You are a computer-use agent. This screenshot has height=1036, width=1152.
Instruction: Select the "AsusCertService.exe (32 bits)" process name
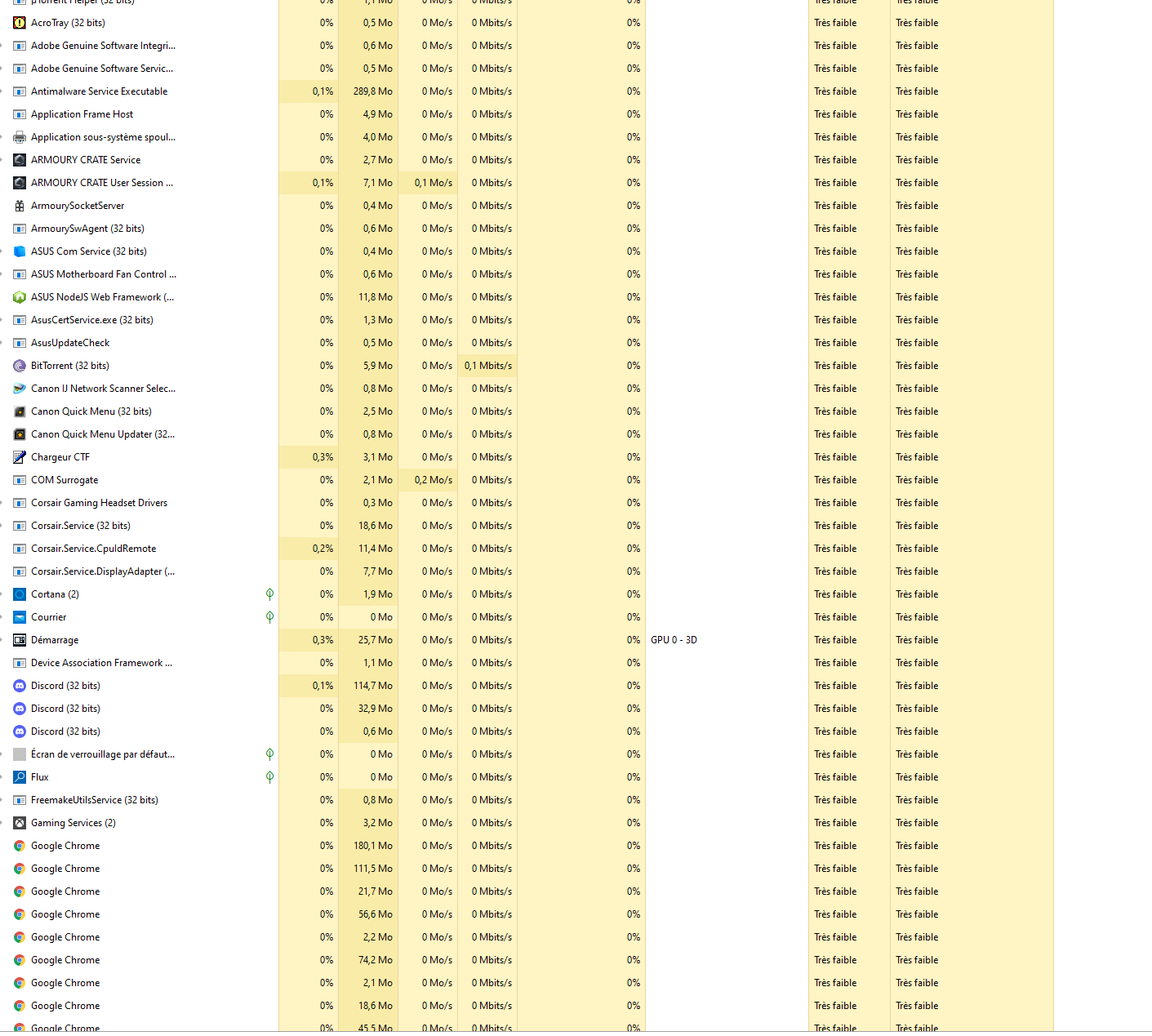tap(92, 320)
